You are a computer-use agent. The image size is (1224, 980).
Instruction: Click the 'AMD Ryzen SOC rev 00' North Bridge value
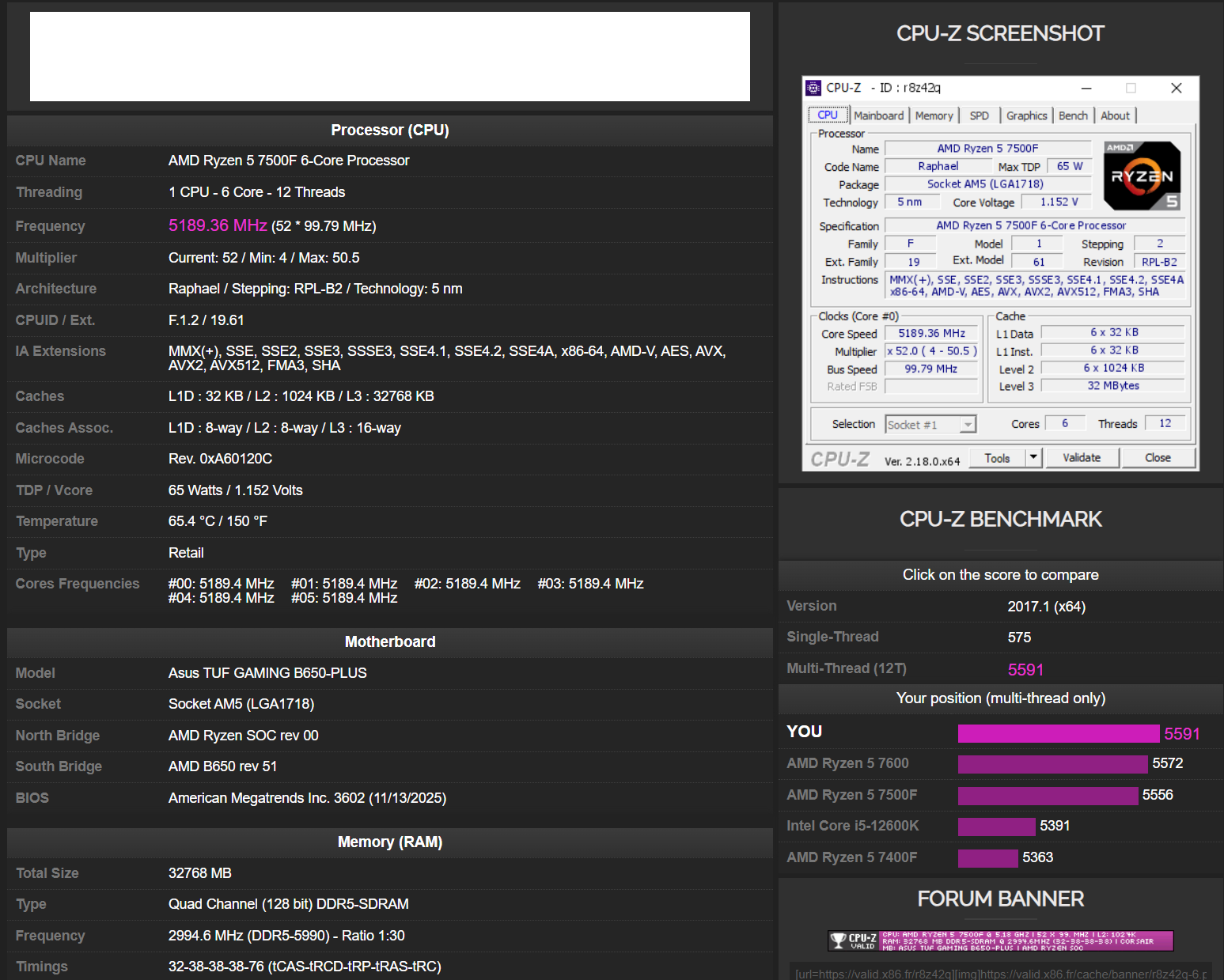(243, 736)
